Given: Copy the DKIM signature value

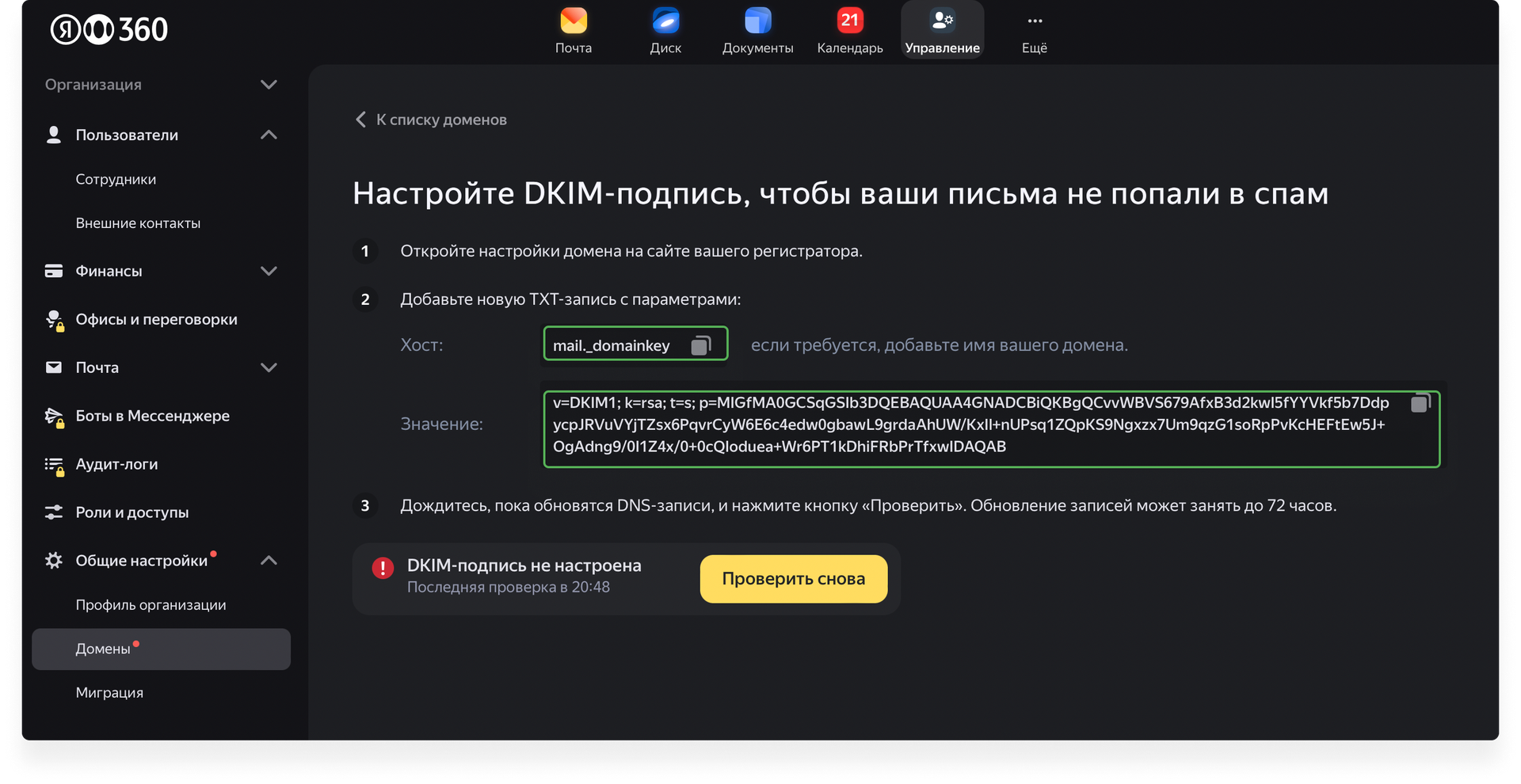Looking at the screenshot, I should point(1419,404).
